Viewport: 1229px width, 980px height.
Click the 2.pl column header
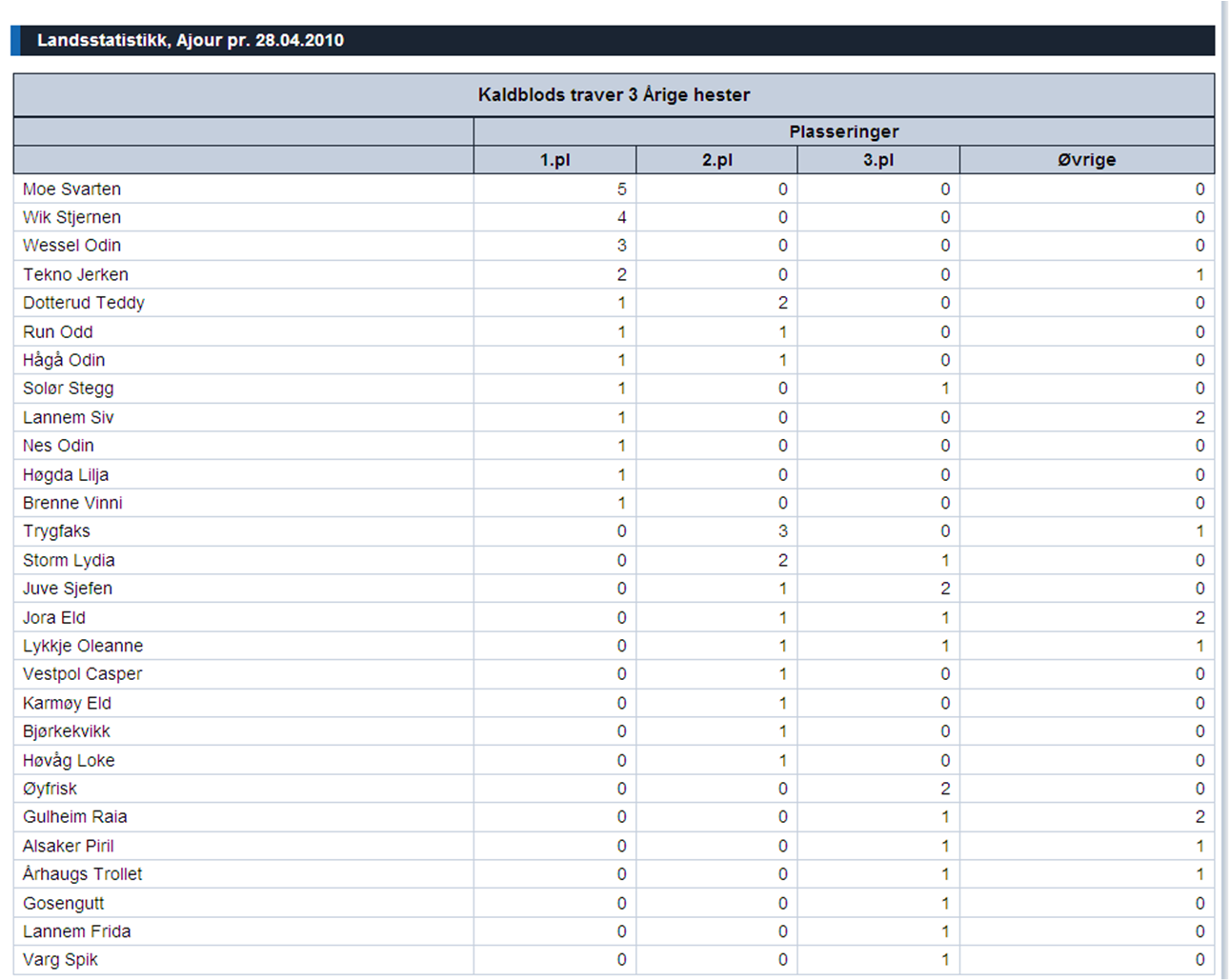coord(716,160)
